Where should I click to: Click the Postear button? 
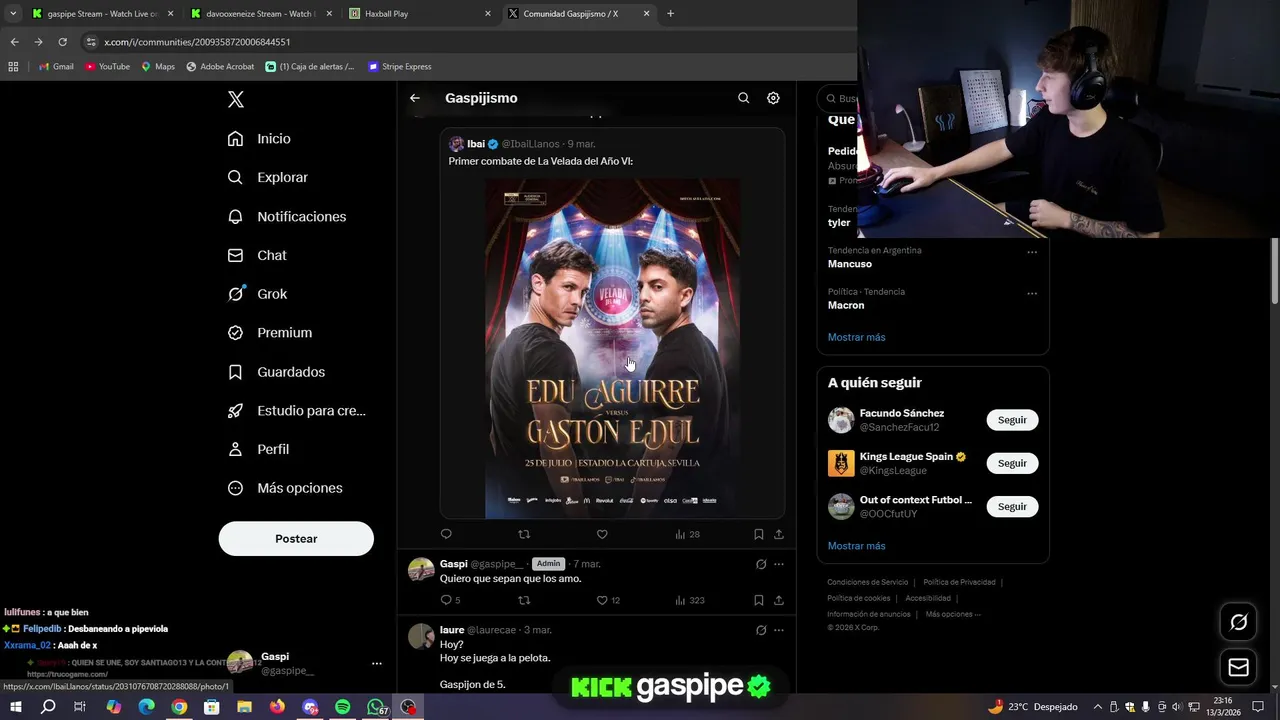pyautogui.click(x=296, y=538)
